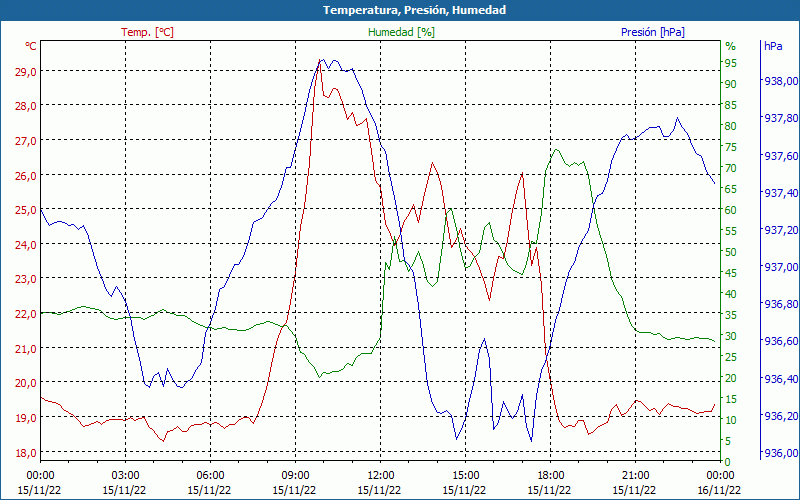Screen dimensions: 800x500
Task: Click the 938,00 pressure axis value
Action: pyautogui.click(x=781, y=81)
